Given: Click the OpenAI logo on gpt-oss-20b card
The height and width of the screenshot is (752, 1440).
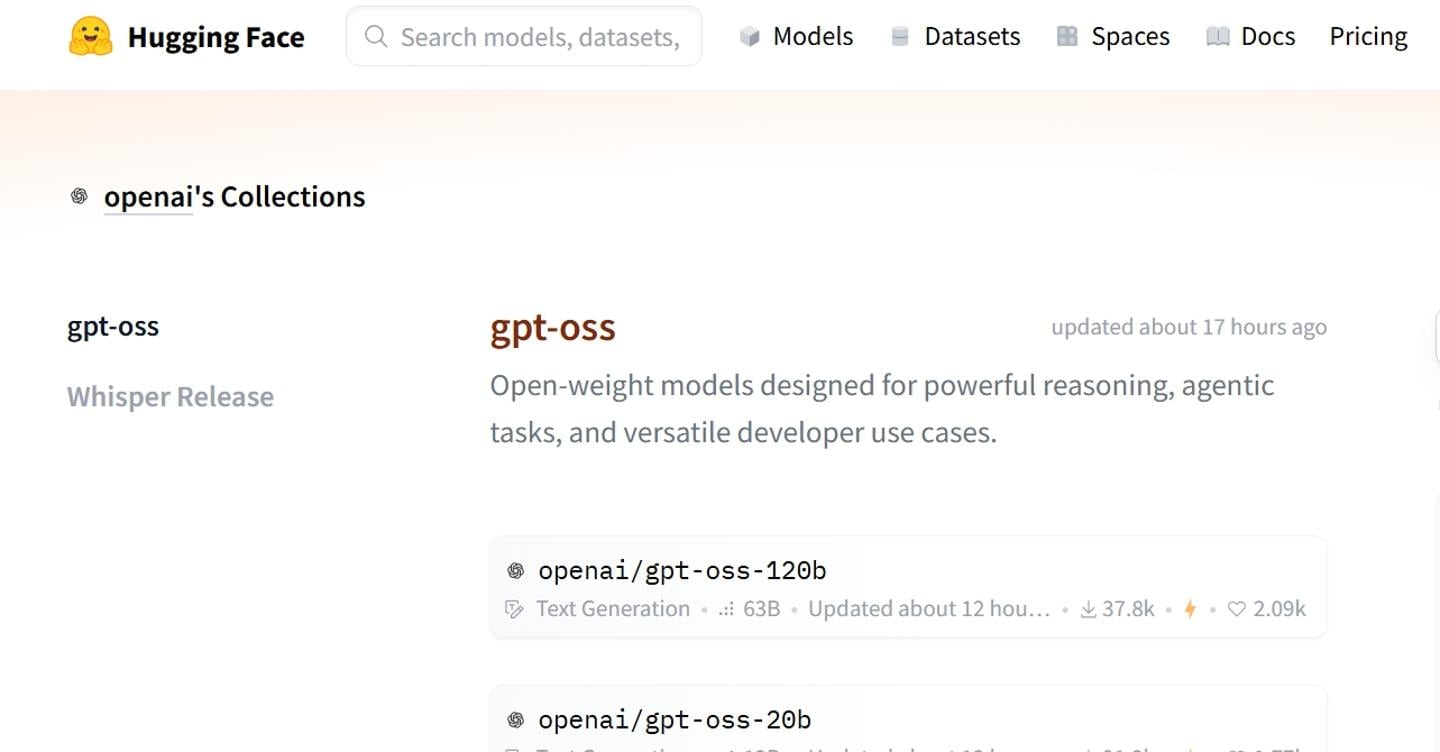Looking at the screenshot, I should point(516,719).
